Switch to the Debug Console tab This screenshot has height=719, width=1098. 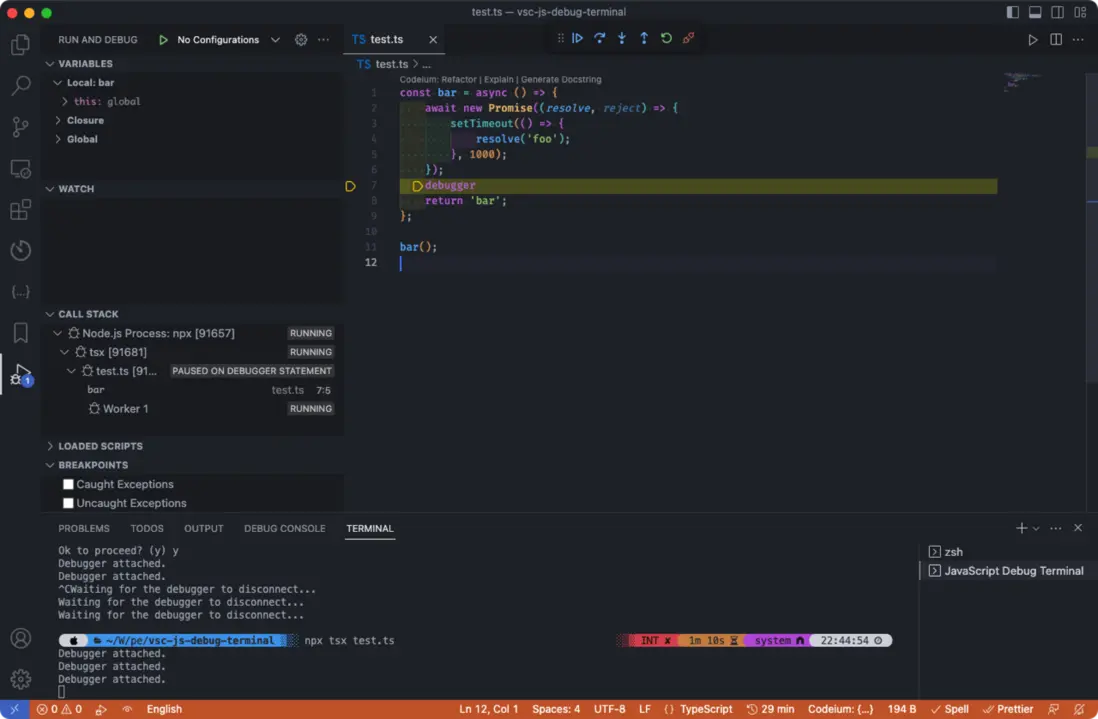[x=284, y=528]
